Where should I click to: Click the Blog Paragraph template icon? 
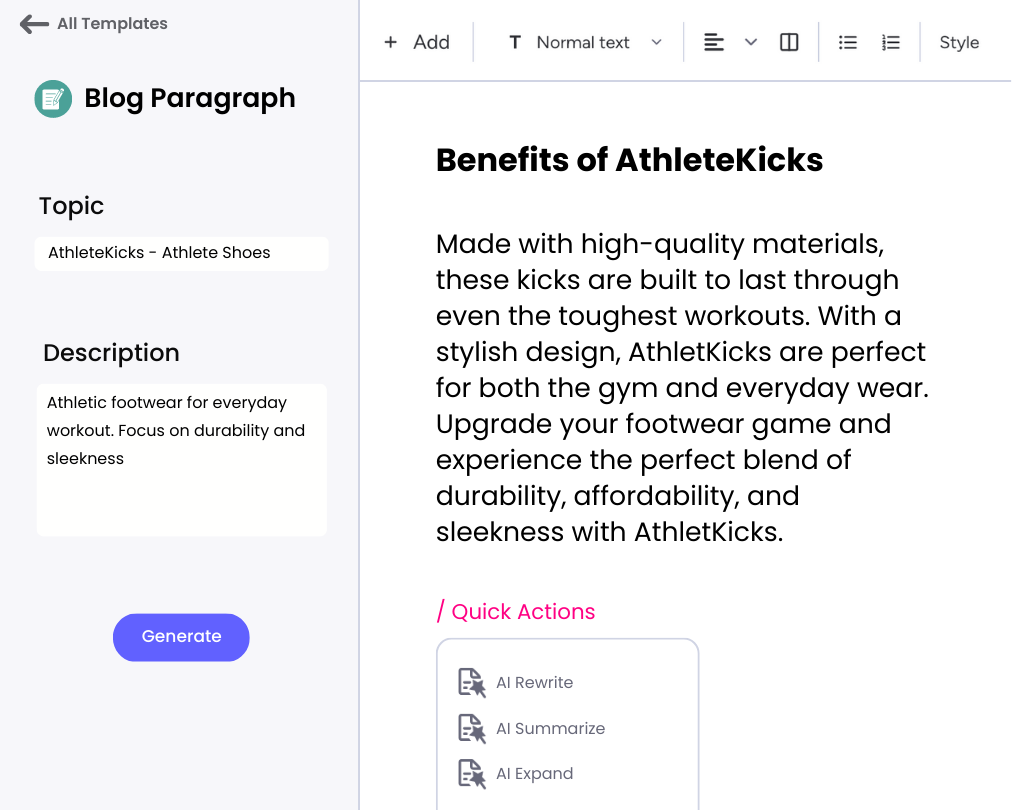pyautogui.click(x=53, y=99)
